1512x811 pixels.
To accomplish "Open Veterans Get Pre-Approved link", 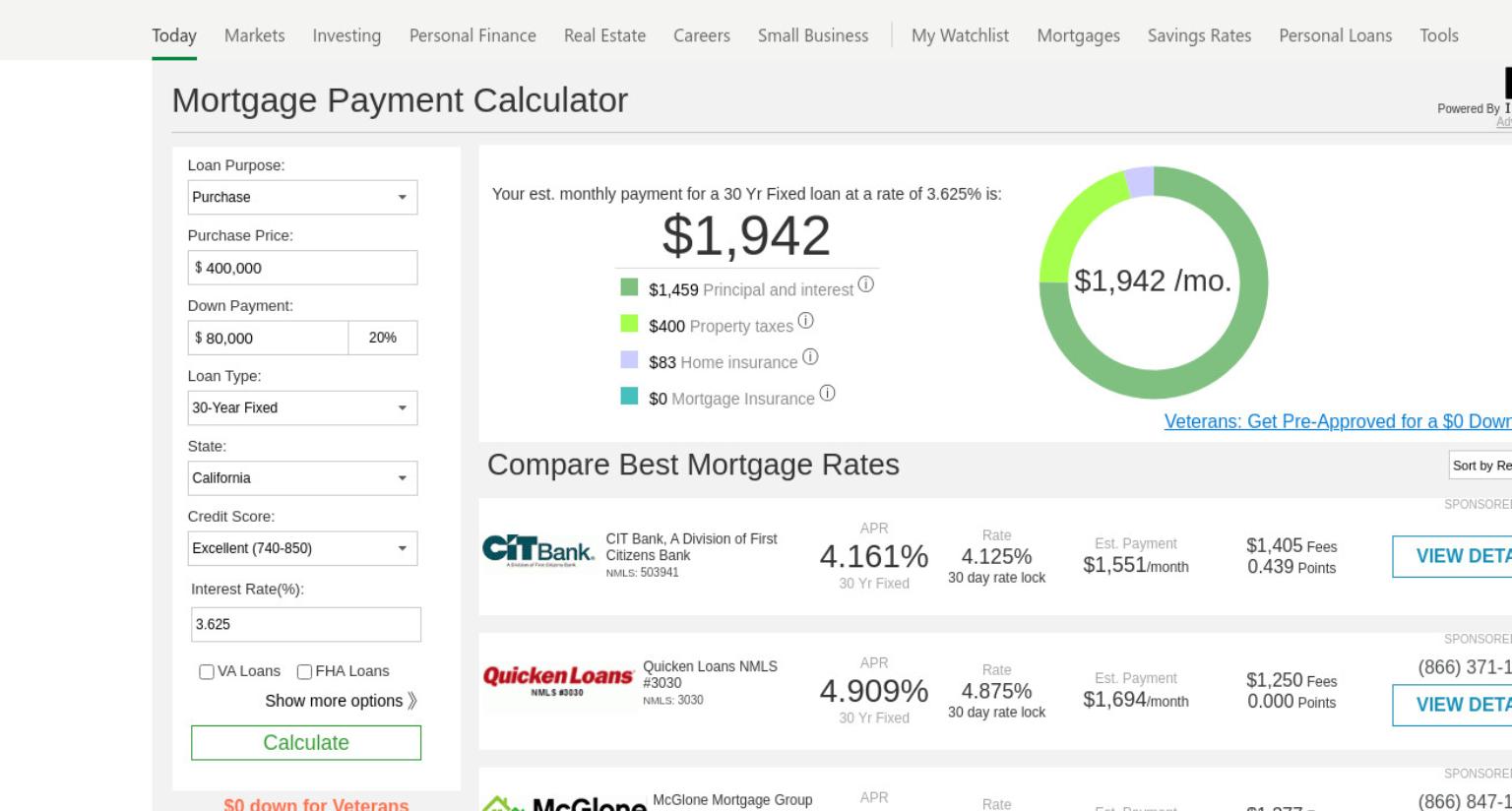I will click(x=1338, y=421).
